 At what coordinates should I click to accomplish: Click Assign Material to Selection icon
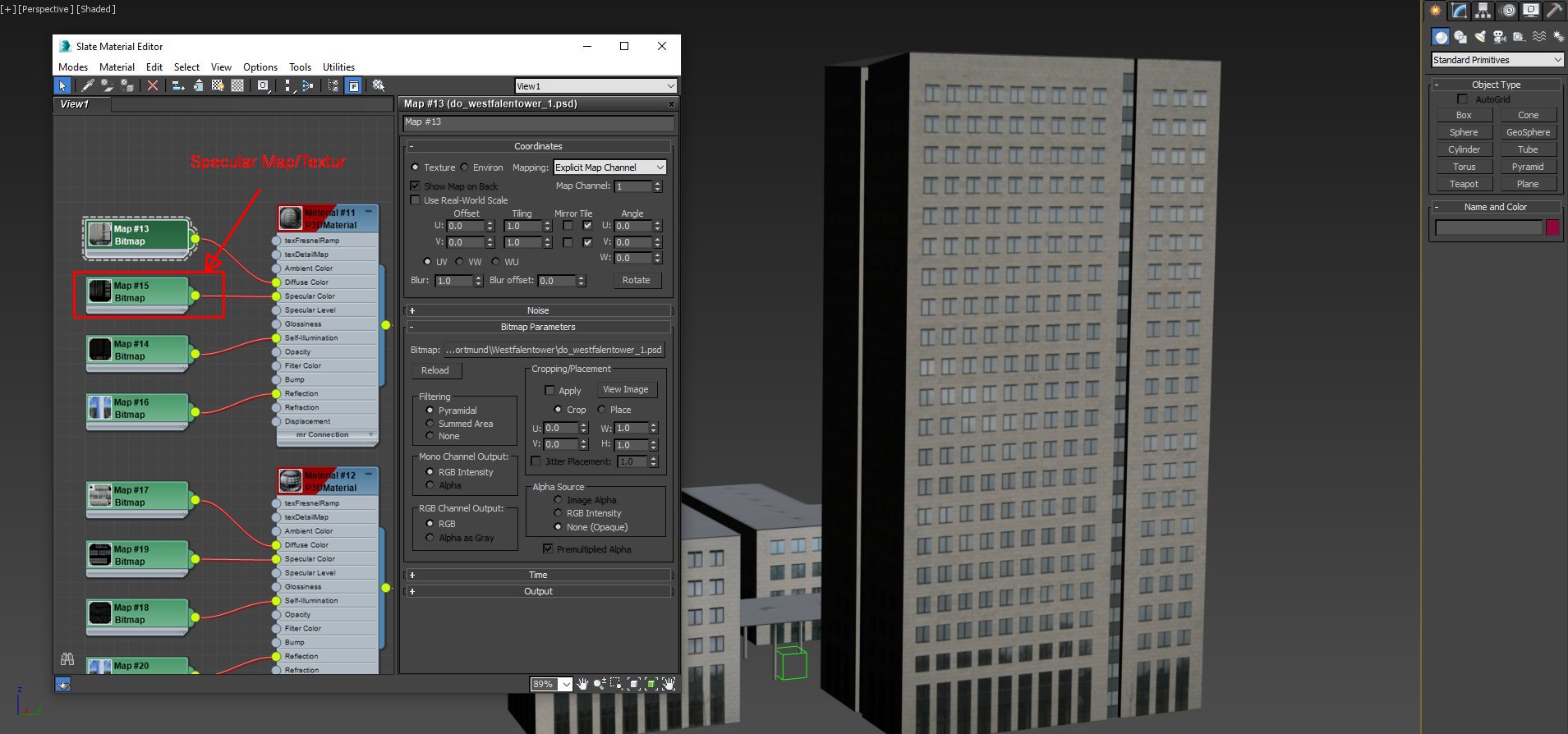[x=127, y=85]
